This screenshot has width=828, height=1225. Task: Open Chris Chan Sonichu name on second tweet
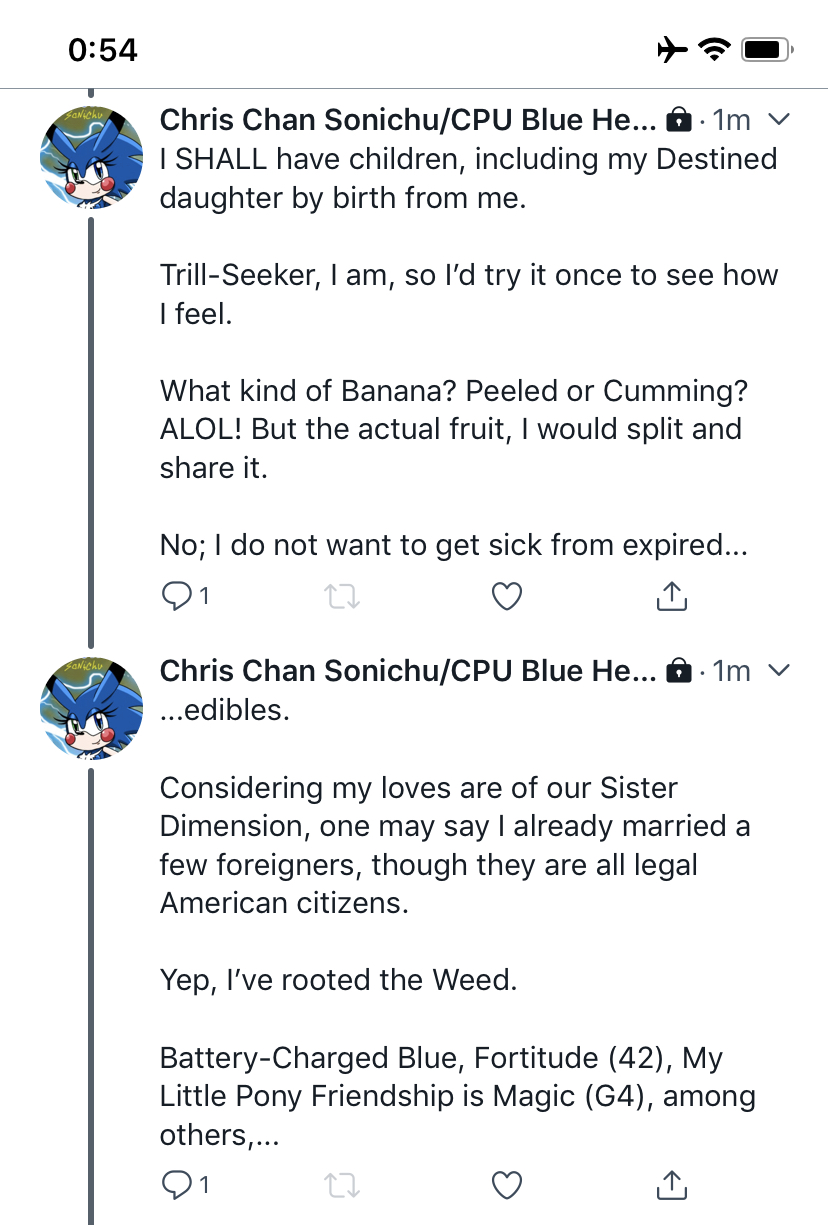[409, 671]
